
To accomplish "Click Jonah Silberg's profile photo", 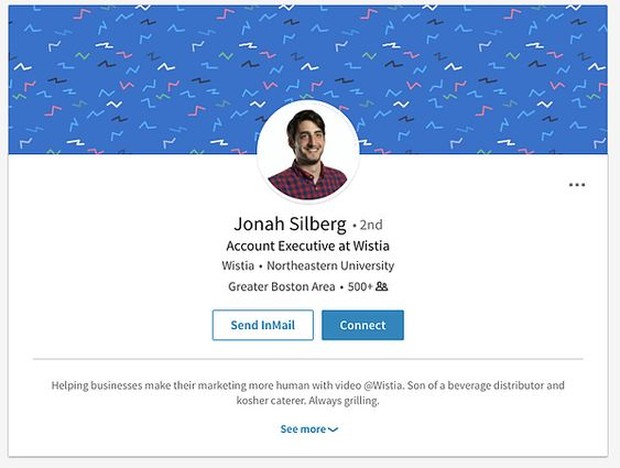I will pos(308,152).
